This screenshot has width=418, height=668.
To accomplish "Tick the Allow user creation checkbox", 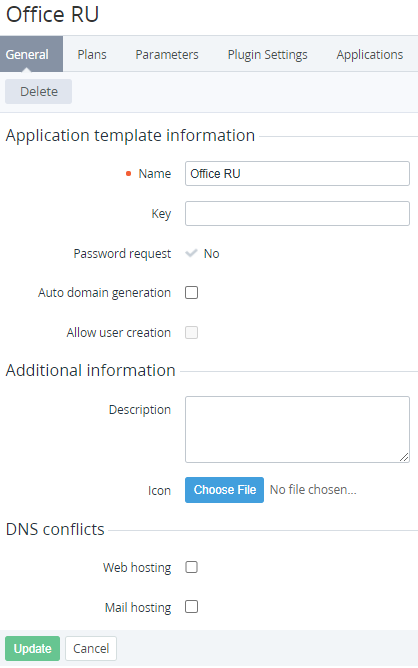I will pos(191,332).
